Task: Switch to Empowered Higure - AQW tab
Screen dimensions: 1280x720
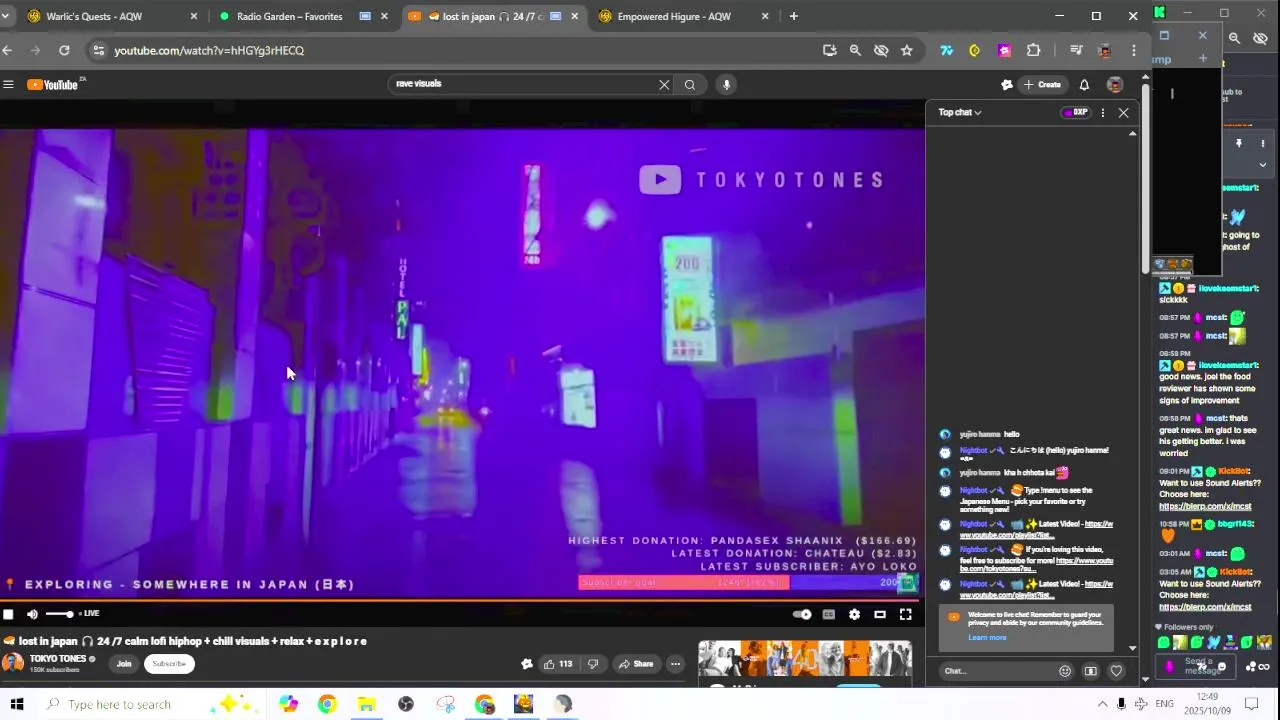Action: point(685,16)
